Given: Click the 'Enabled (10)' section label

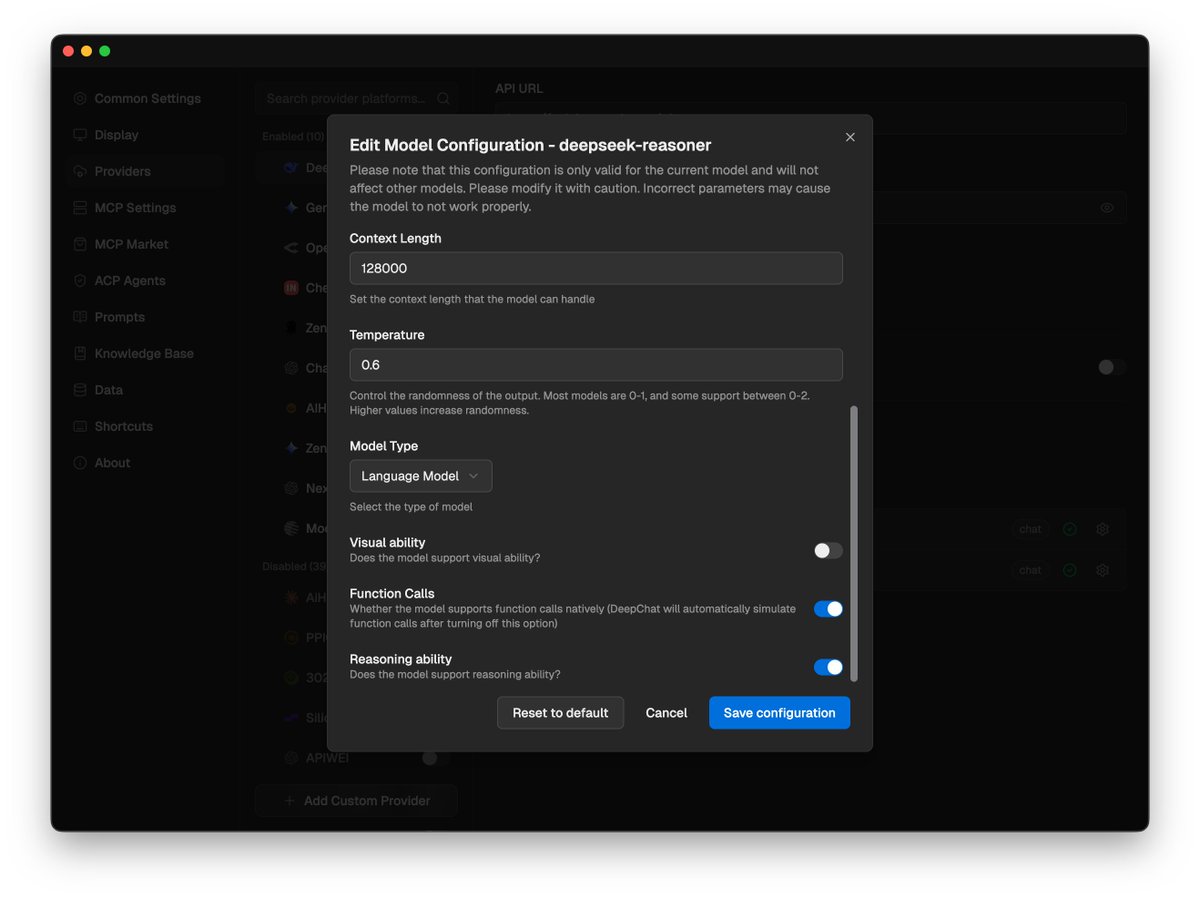Looking at the screenshot, I should tap(293, 136).
